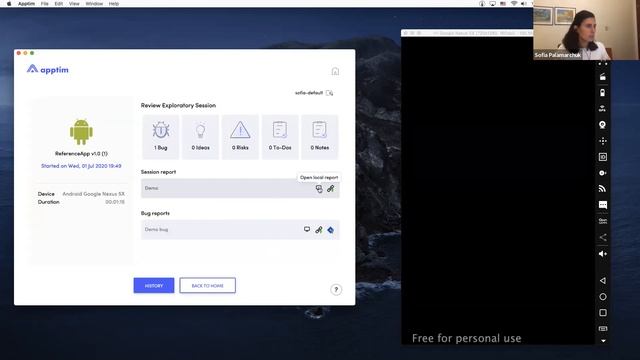Open the Apple menu
The width and height of the screenshot is (640, 360).
9,4
